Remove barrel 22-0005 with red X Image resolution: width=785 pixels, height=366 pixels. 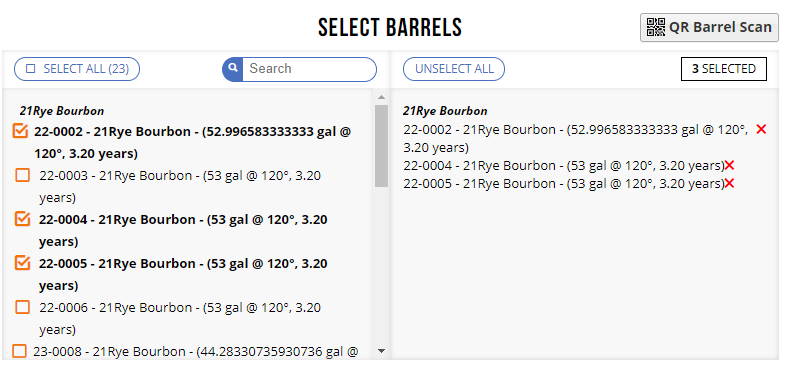[729, 183]
